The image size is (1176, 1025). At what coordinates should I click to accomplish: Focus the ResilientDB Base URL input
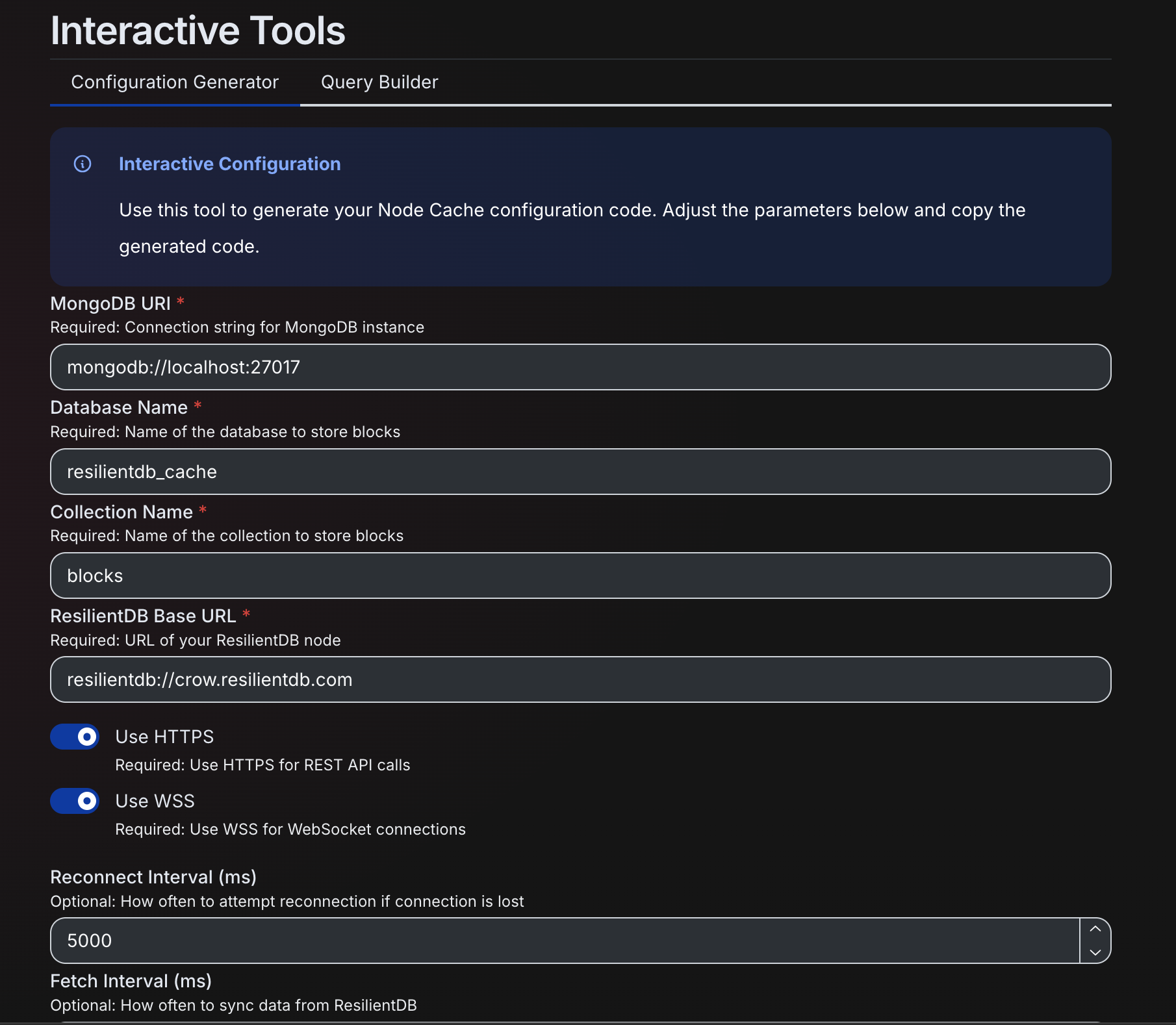[x=580, y=679]
